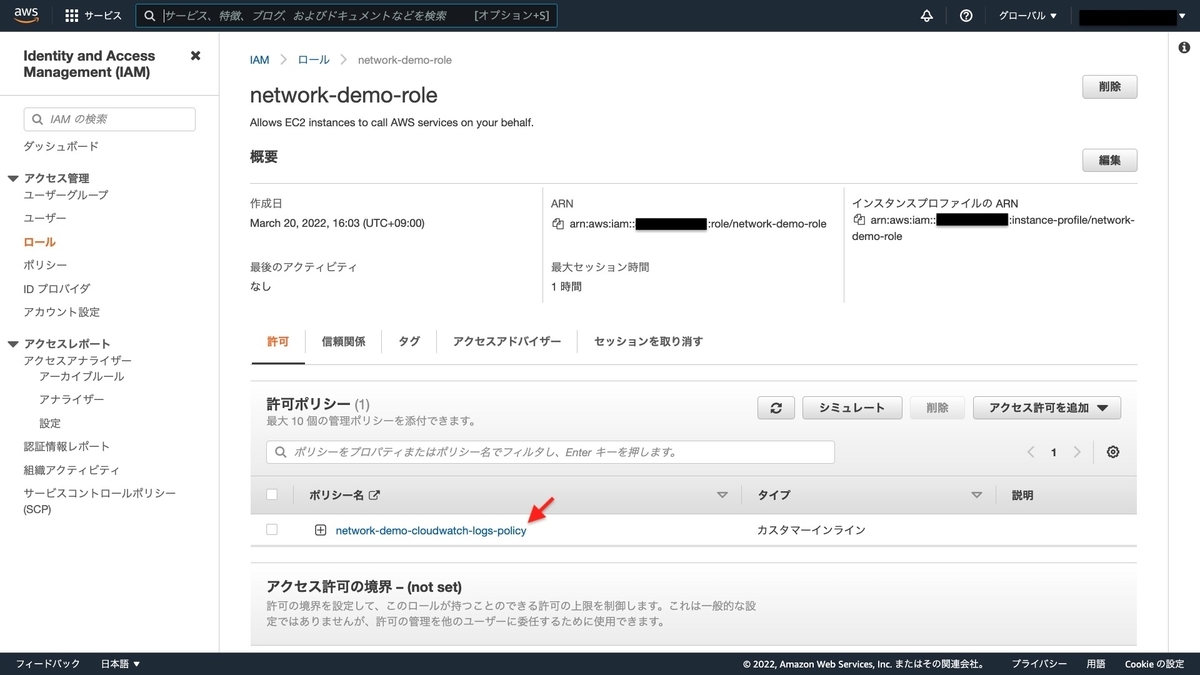Image resolution: width=1200 pixels, height=675 pixels.
Task: Open the external link icon beside ポリシー名
Action: click(375, 495)
